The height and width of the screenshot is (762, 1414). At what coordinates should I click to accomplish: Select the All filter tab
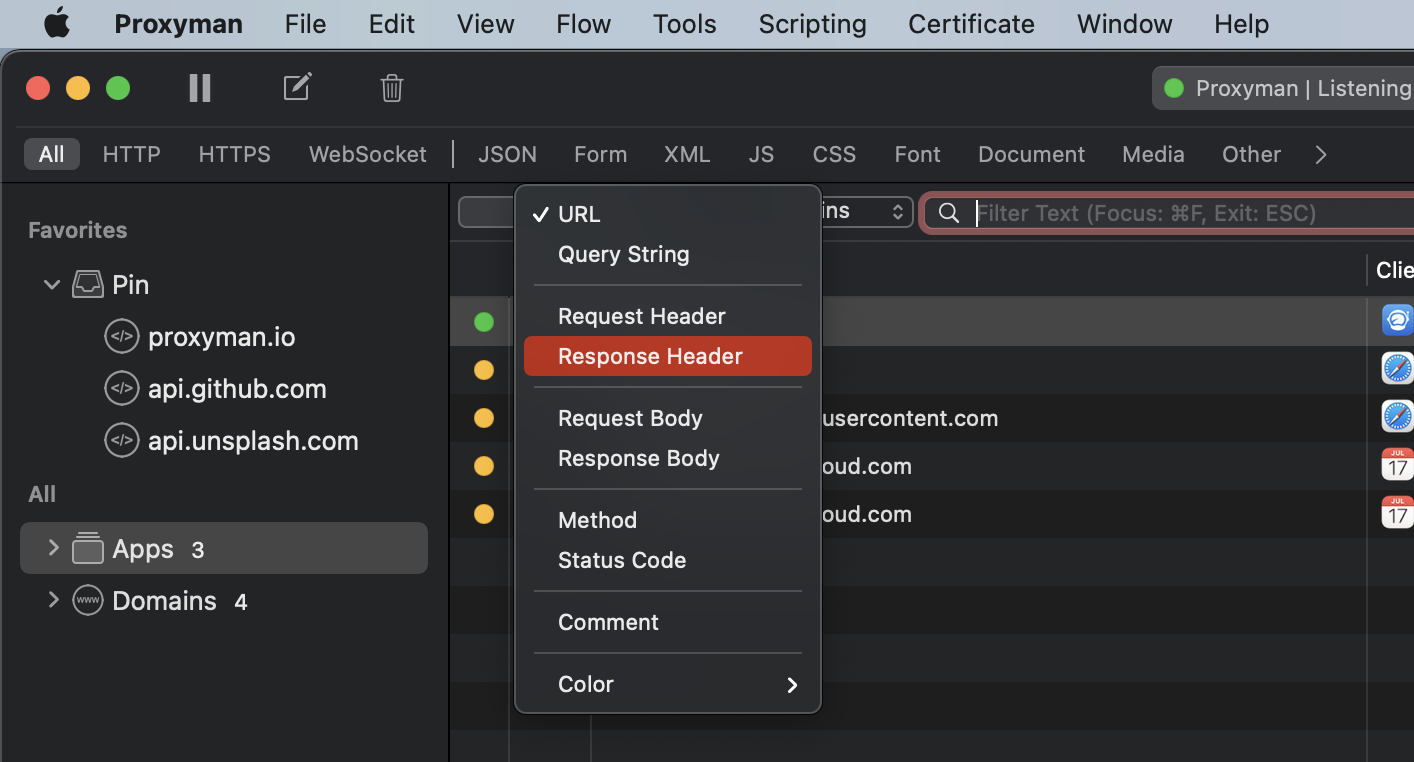pyautogui.click(x=51, y=154)
